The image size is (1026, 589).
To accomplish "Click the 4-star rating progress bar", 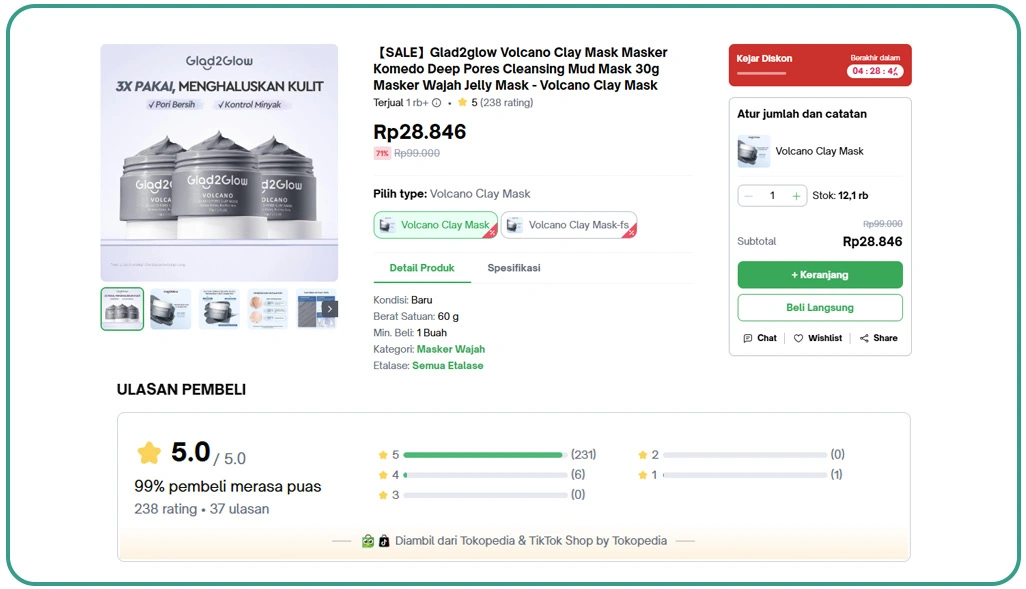I will (x=484, y=474).
